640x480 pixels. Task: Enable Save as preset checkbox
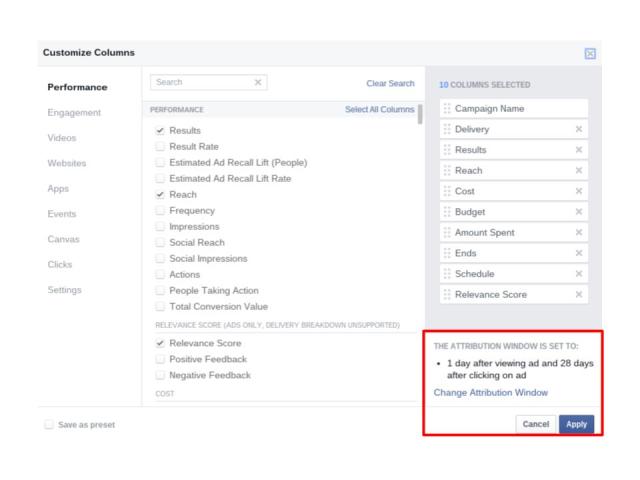click(x=49, y=424)
